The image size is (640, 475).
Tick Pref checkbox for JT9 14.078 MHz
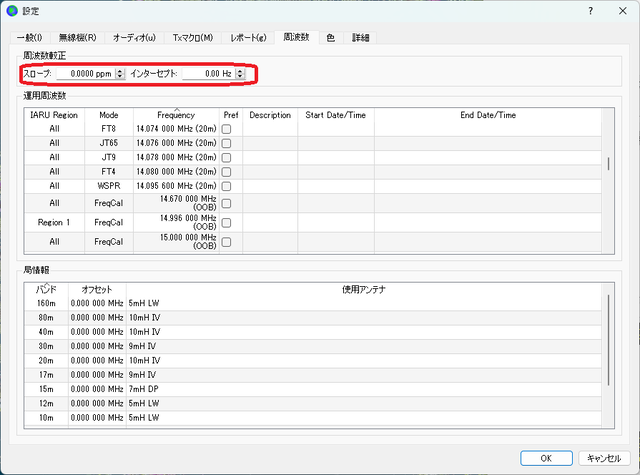coord(226,158)
